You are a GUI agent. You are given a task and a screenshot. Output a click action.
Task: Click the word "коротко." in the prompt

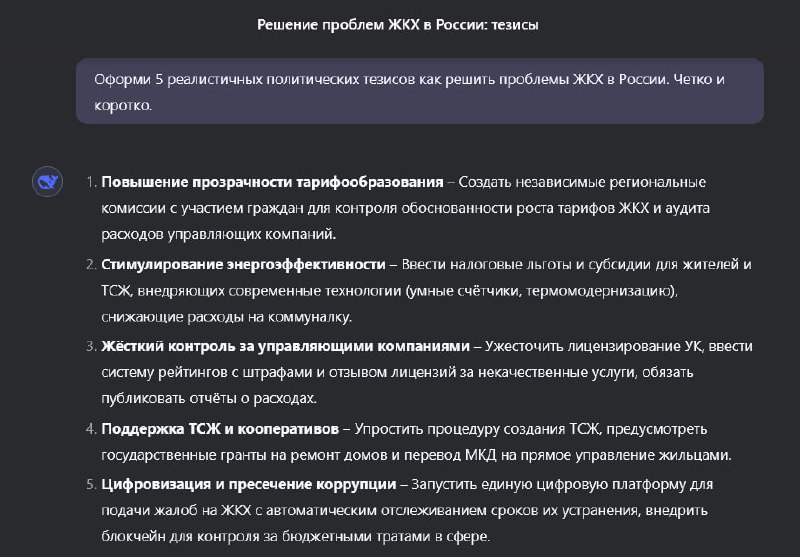pos(123,105)
